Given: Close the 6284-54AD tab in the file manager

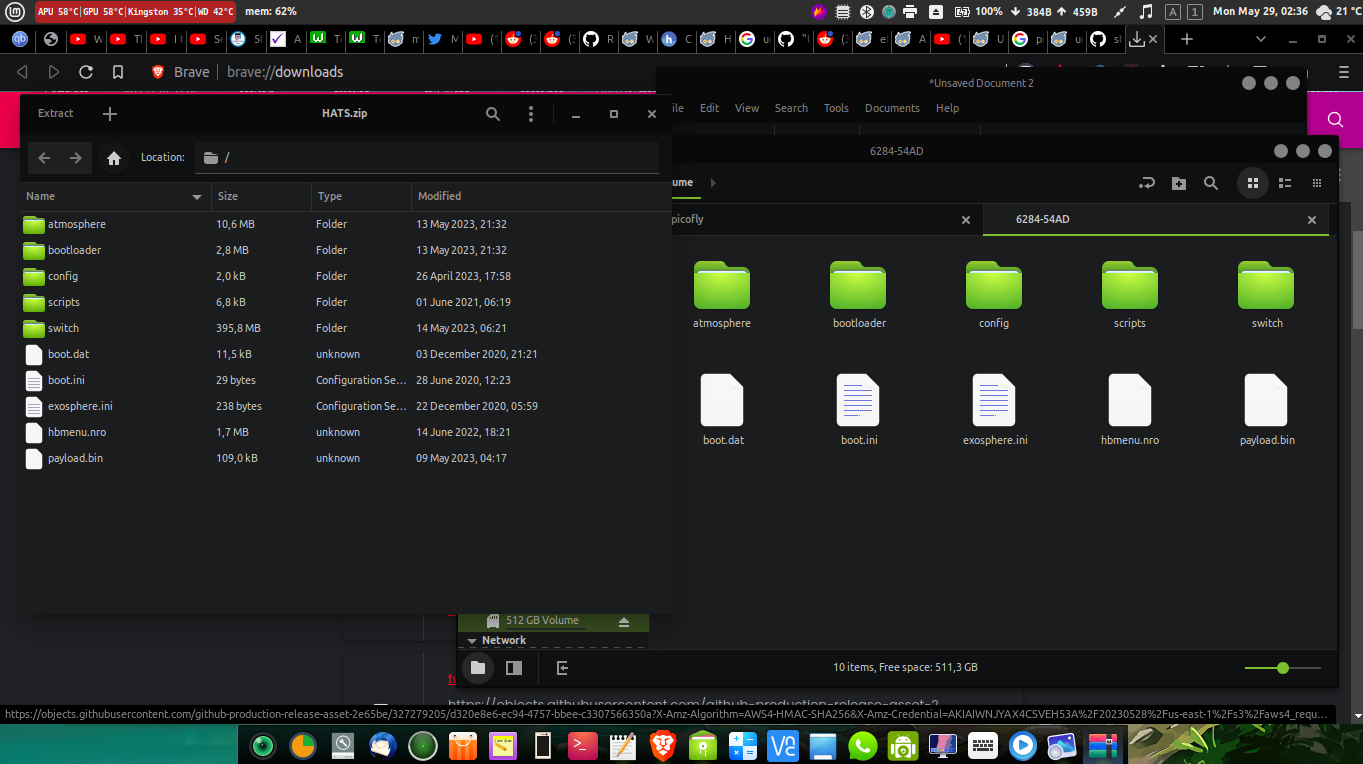Looking at the screenshot, I should click(1312, 220).
